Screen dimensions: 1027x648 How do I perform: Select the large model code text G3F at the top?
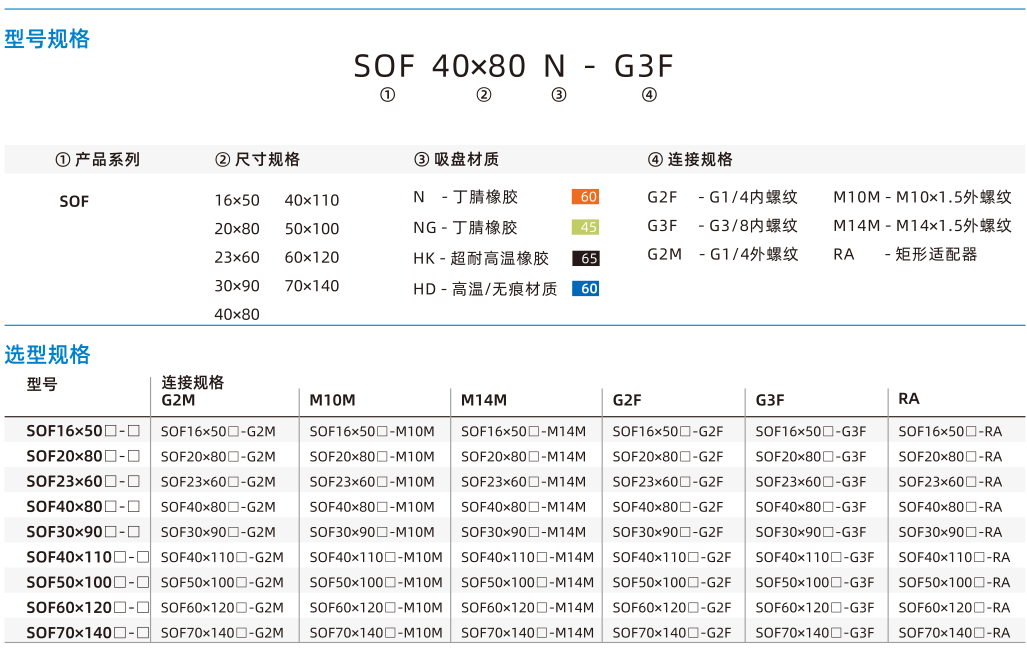(644, 66)
